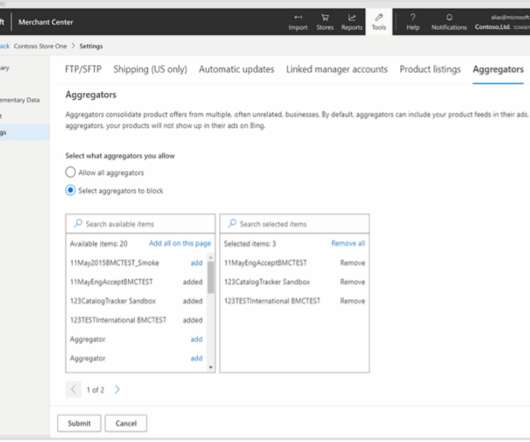The image size is (530, 442).
Task: Click Settings breadcrumb
Action: [91, 46]
